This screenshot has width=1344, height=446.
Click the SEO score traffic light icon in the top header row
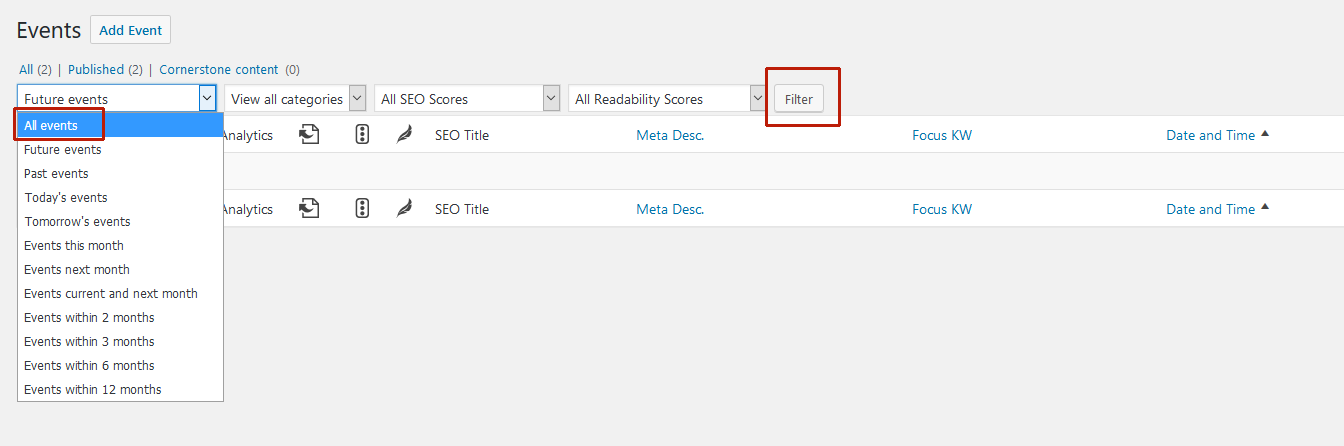point(362,135)
